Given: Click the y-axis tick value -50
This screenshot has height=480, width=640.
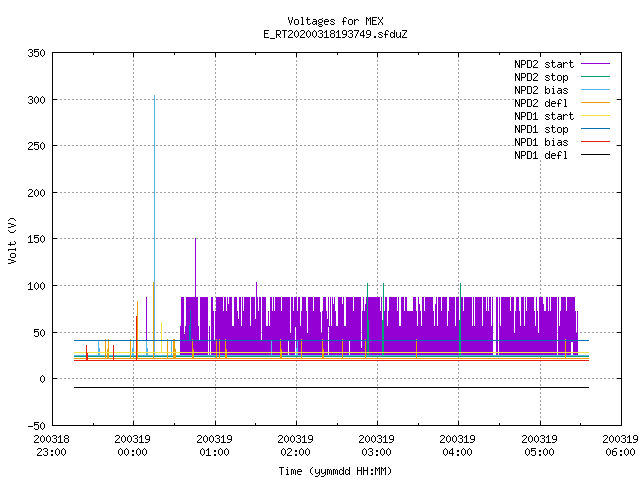Looking at the screenshot, I should (x=36, y=426).
